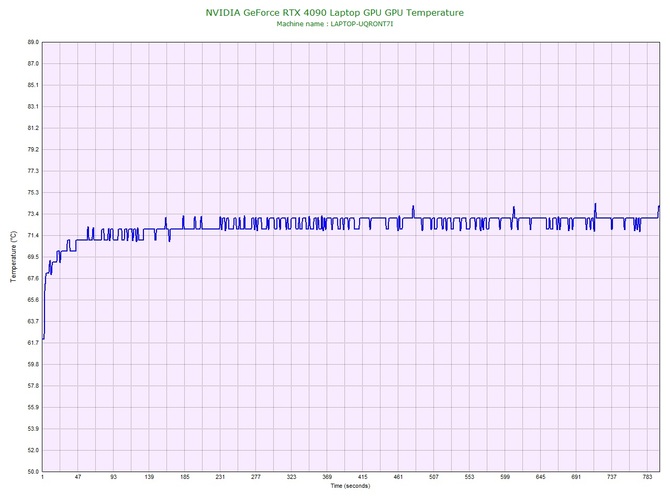Click the 'Temperature (°C)' y-axis label

[x=13, y=256]
